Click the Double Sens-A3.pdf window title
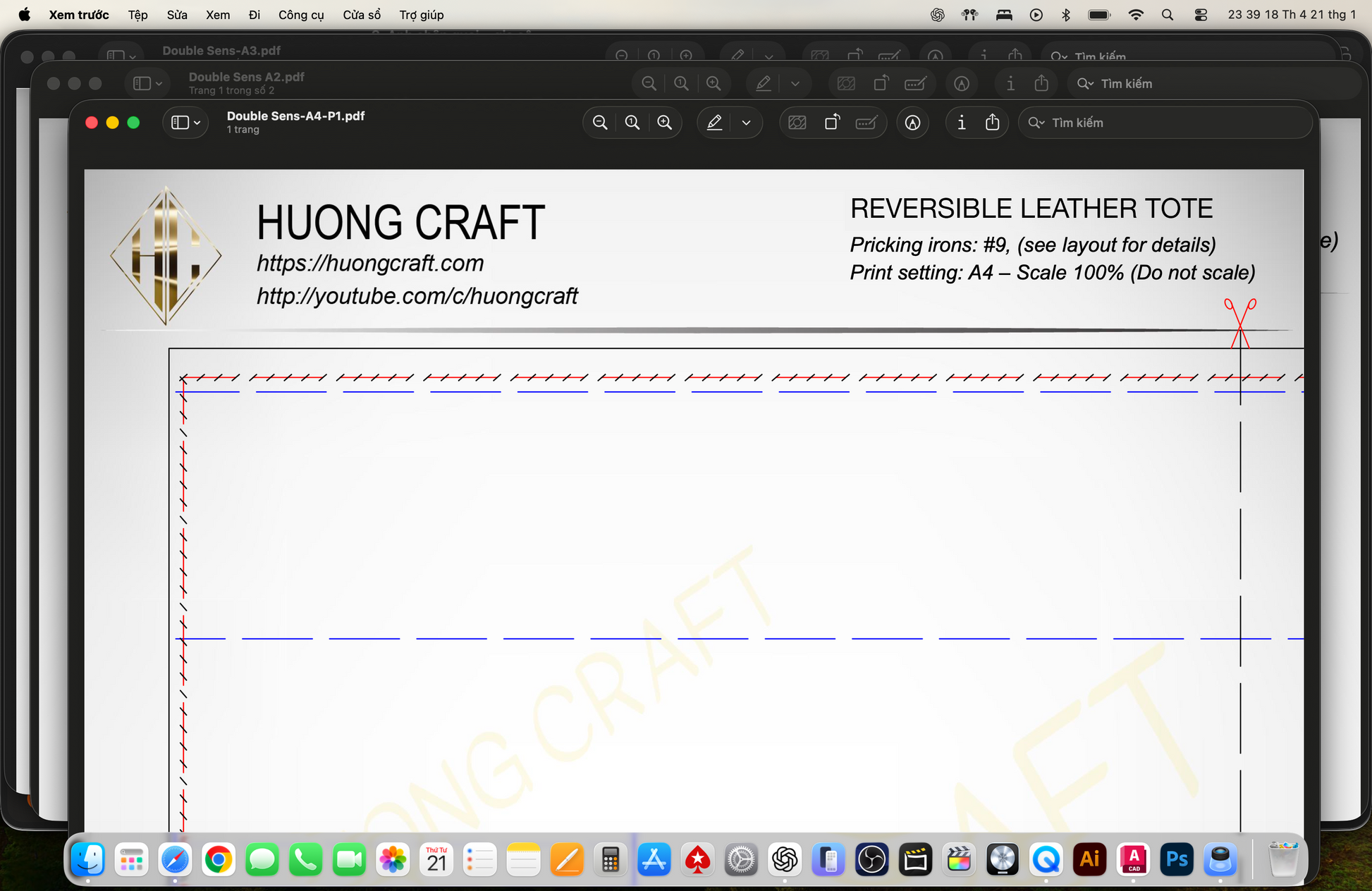 click(221, 51)
